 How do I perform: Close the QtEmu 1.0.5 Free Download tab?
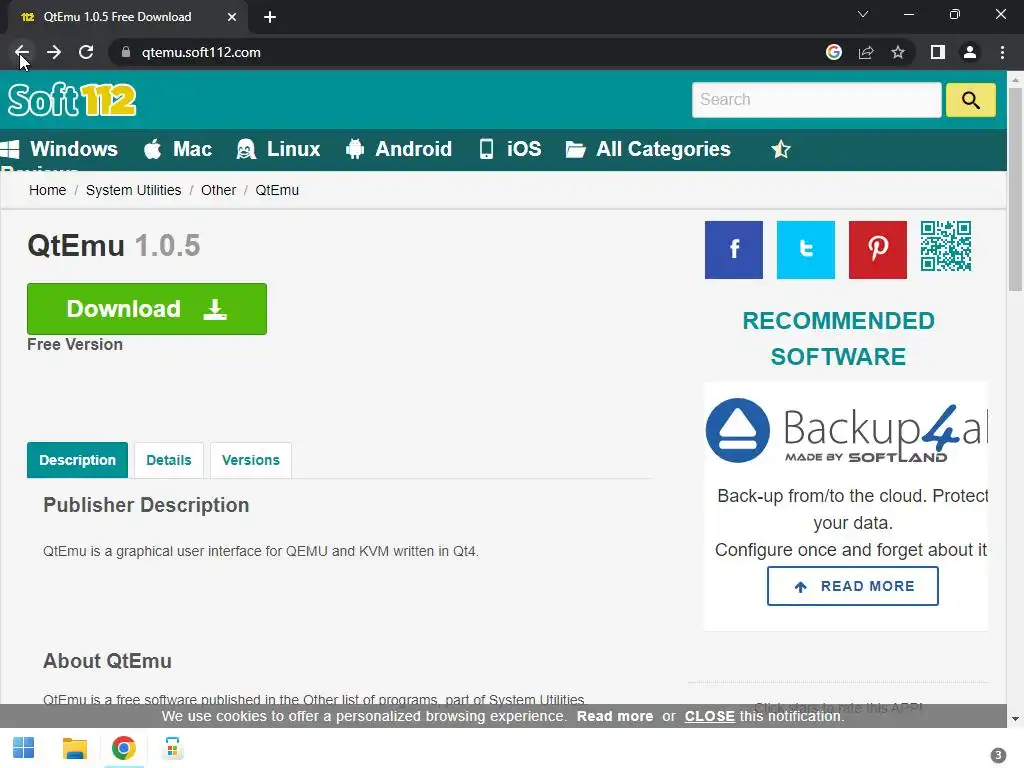click(232, 17)
